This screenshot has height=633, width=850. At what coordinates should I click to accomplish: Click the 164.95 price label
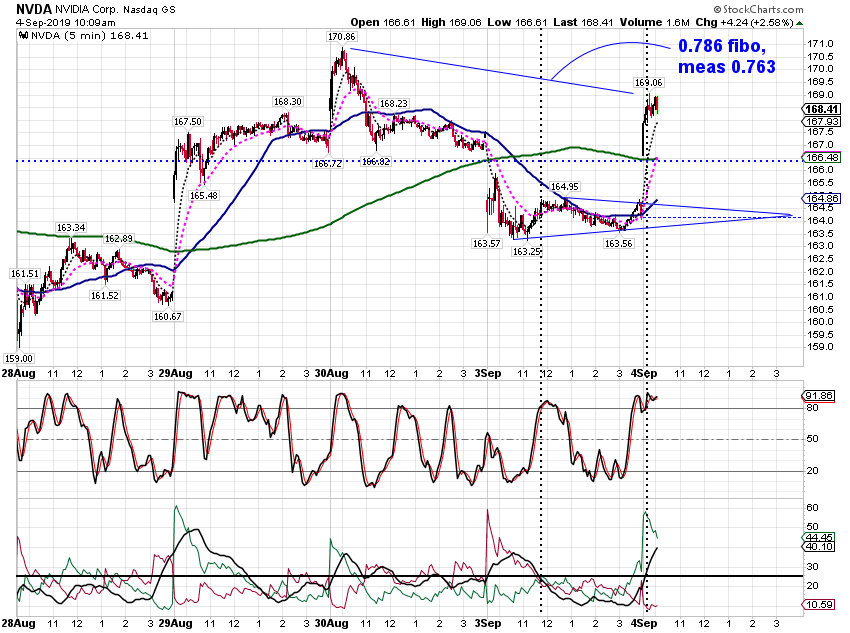[x=564, y=187]
